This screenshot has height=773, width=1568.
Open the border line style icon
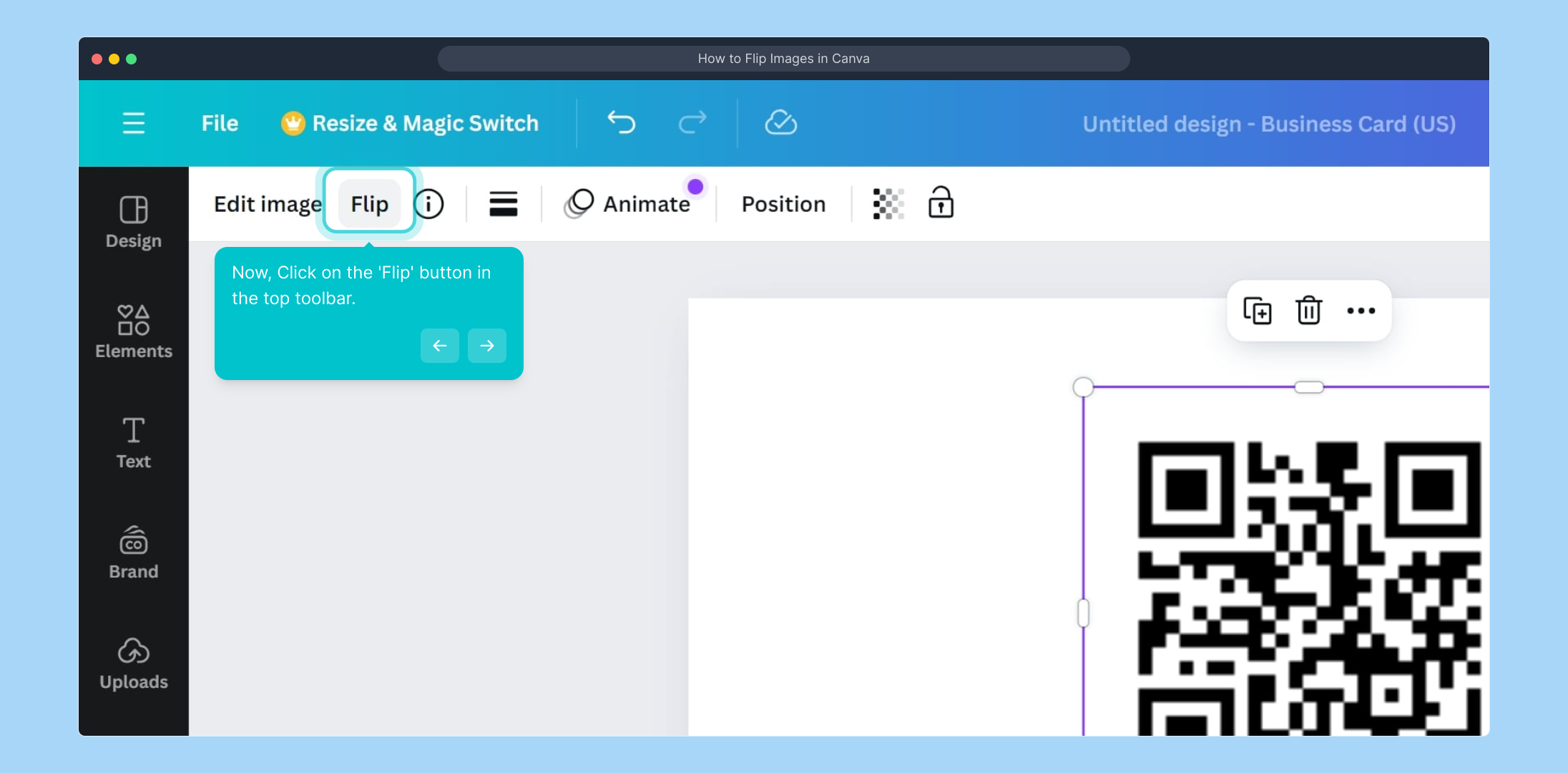click(x=504, y=204)
